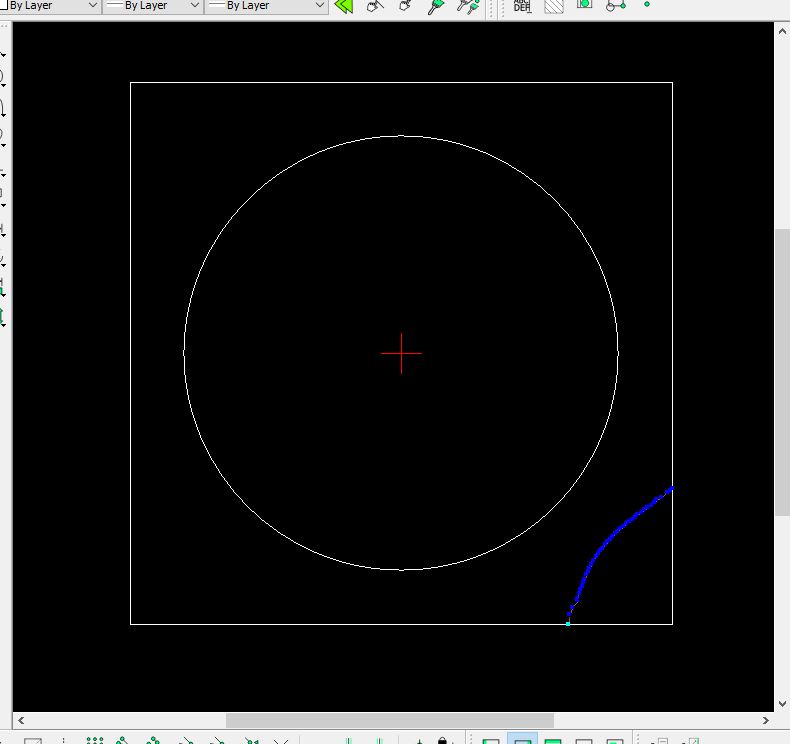Select the blue spline curve on the canvas
Viewport: 790px width, 744px height.
tap(605, 543)
